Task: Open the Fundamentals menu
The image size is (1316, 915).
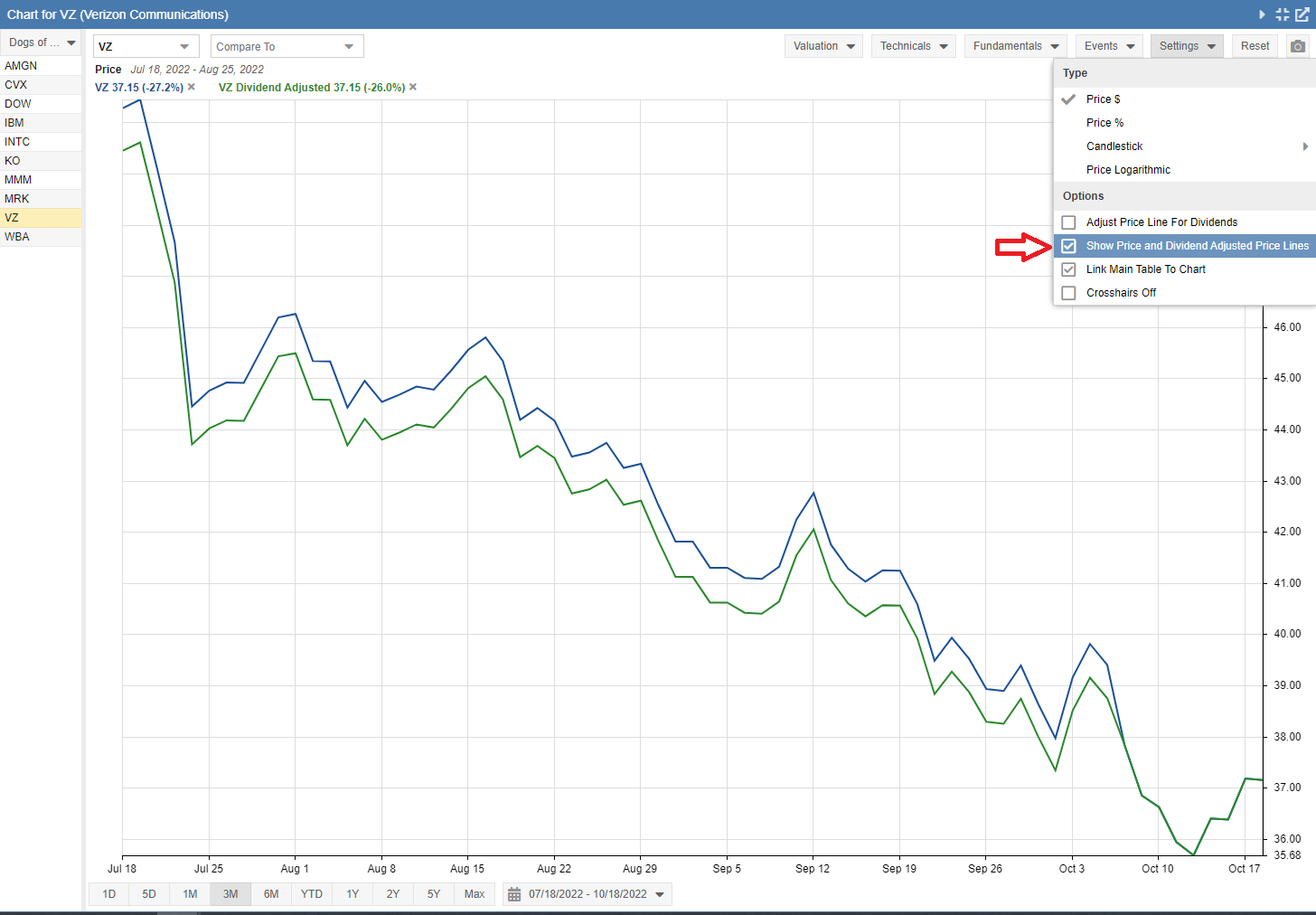Action: pyautogui.click(x=1016, y=46)
